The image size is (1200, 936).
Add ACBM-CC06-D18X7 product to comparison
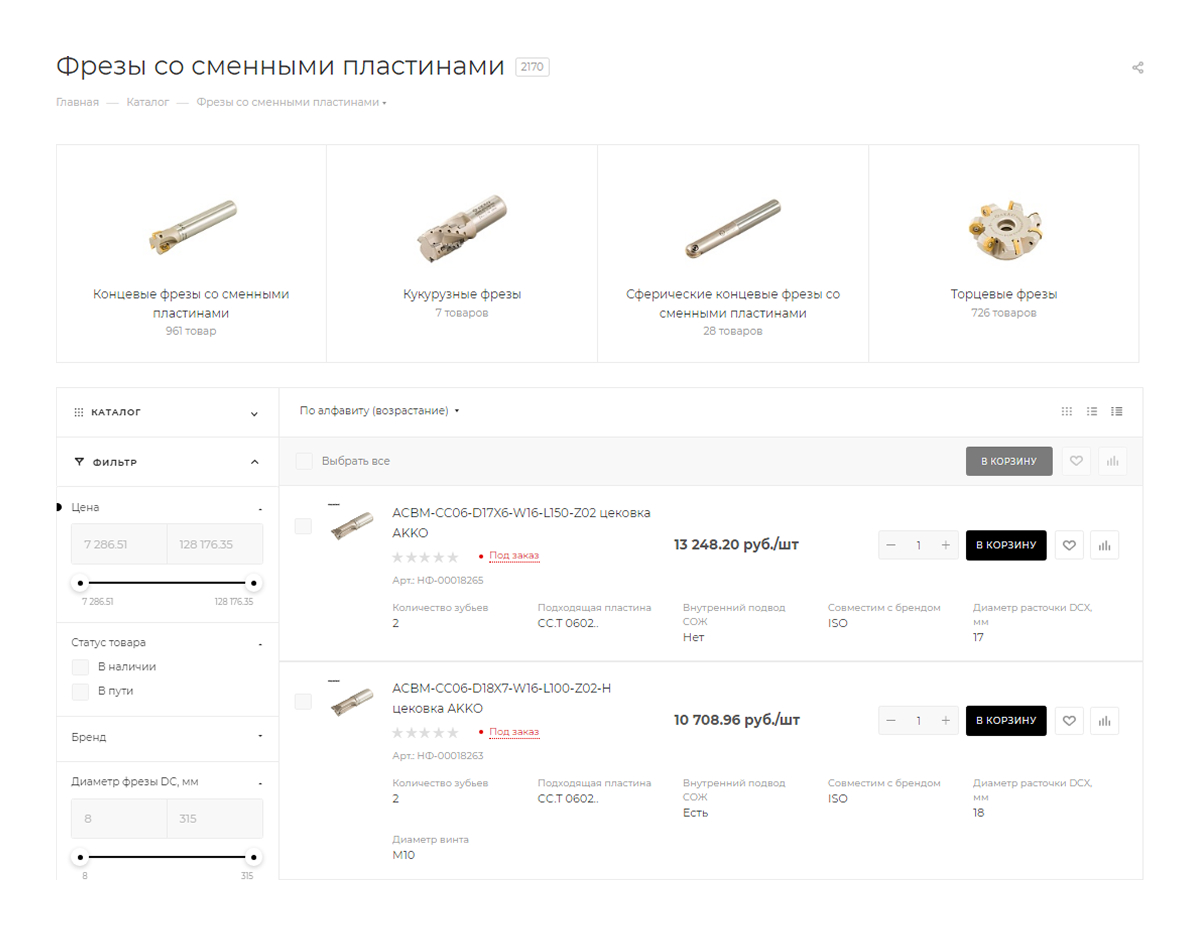(x=1104, y=721)
